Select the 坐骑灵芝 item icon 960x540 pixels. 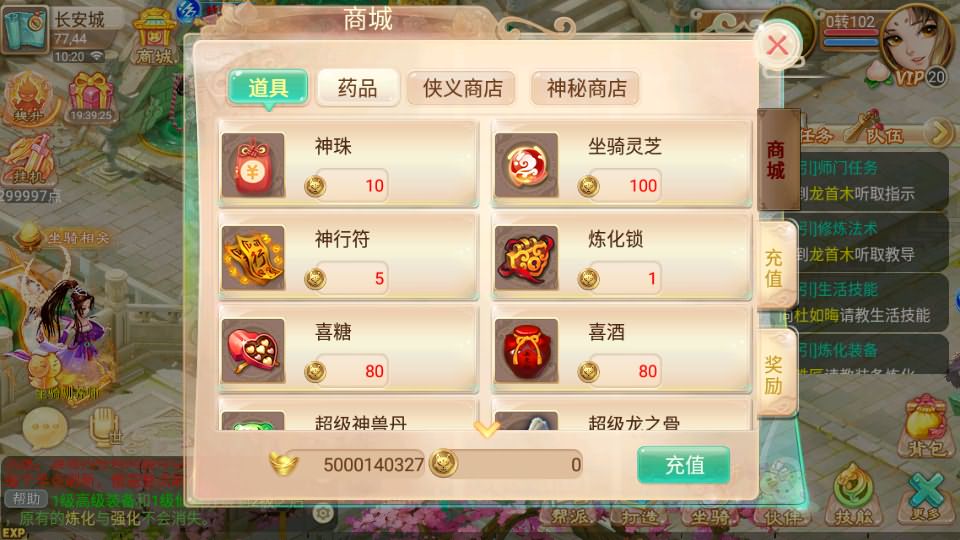point(527,165)
